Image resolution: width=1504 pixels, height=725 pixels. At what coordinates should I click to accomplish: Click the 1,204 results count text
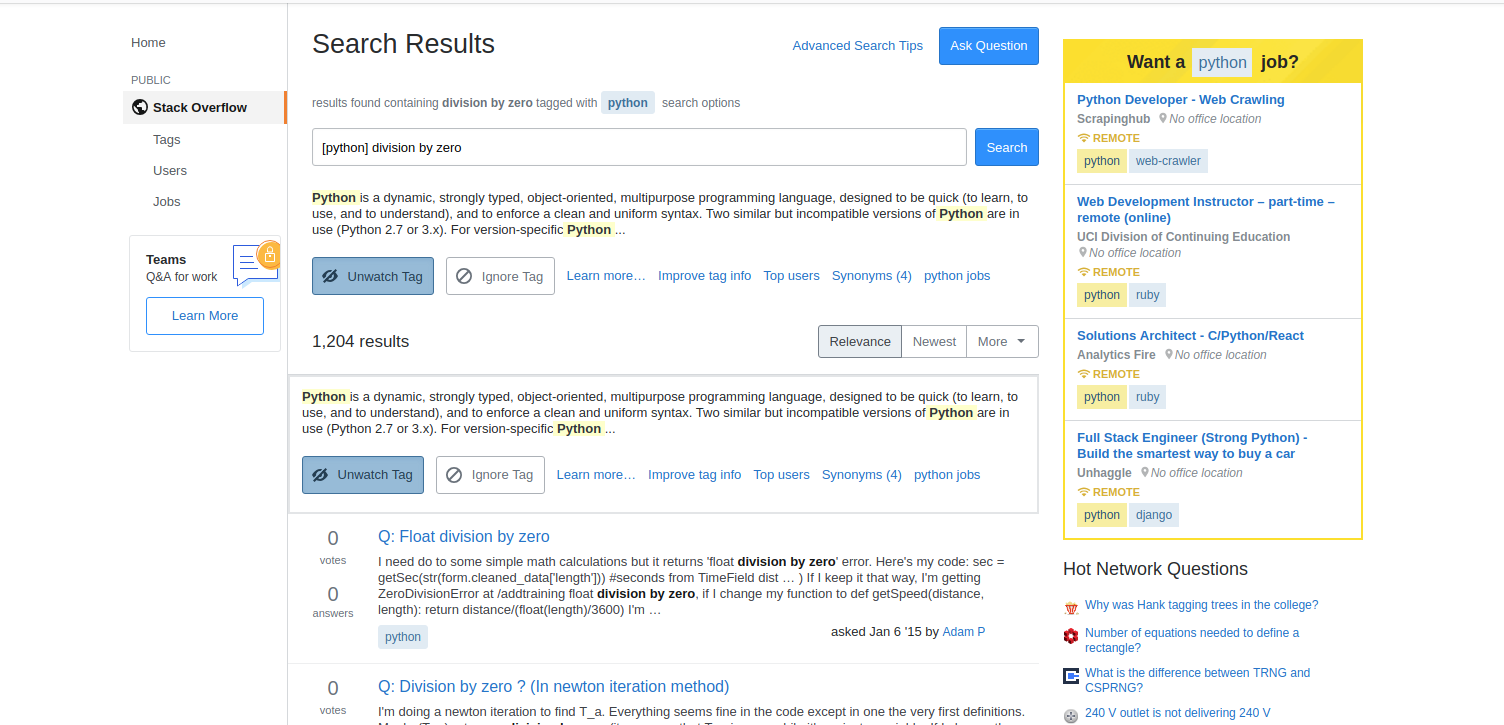coord(361,341)
